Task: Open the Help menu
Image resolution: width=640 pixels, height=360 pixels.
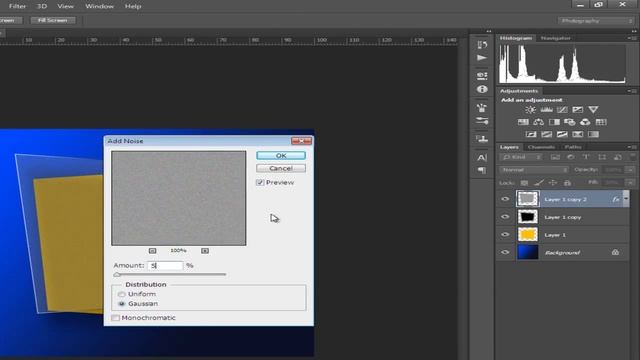Action: point(133,6)
